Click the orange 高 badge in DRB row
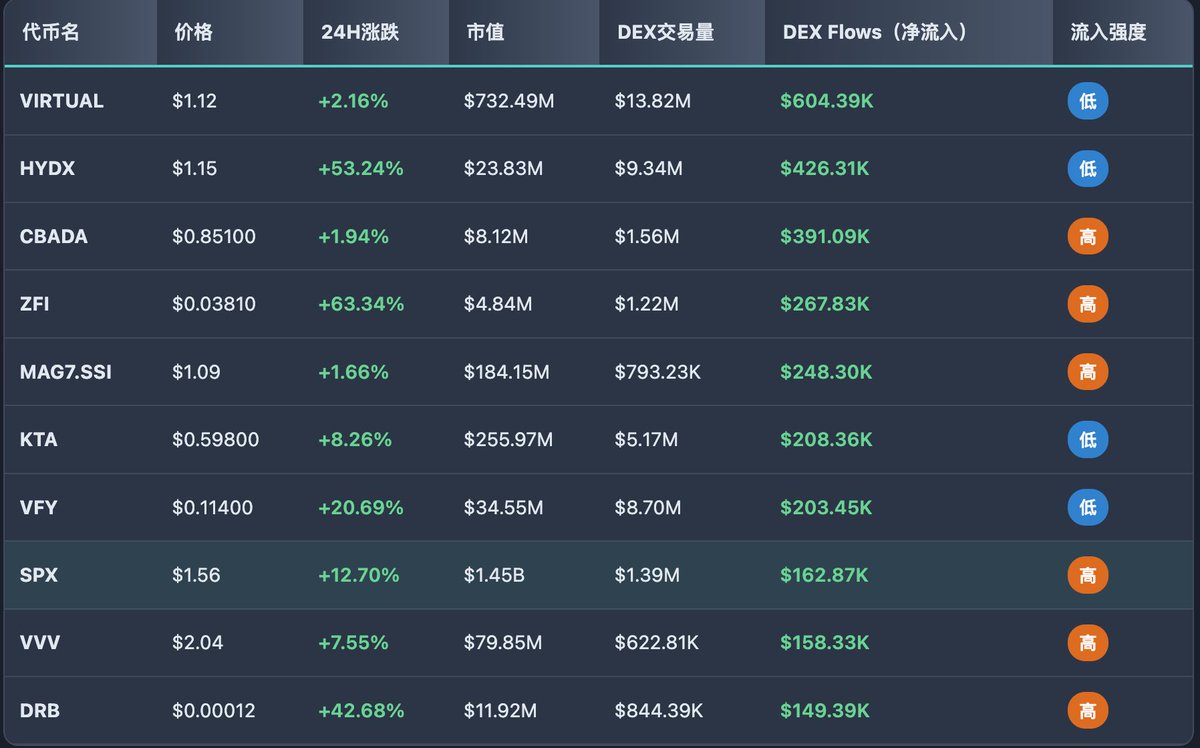Image resolution: width=1200 pixels, height=748 pixels. 1087,711
